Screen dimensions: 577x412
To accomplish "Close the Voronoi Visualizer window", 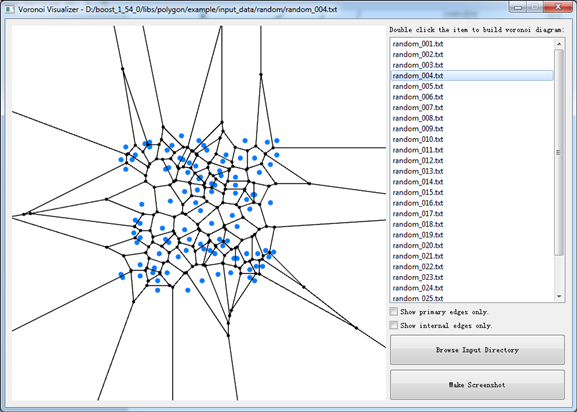I will [x=558, y=7].
